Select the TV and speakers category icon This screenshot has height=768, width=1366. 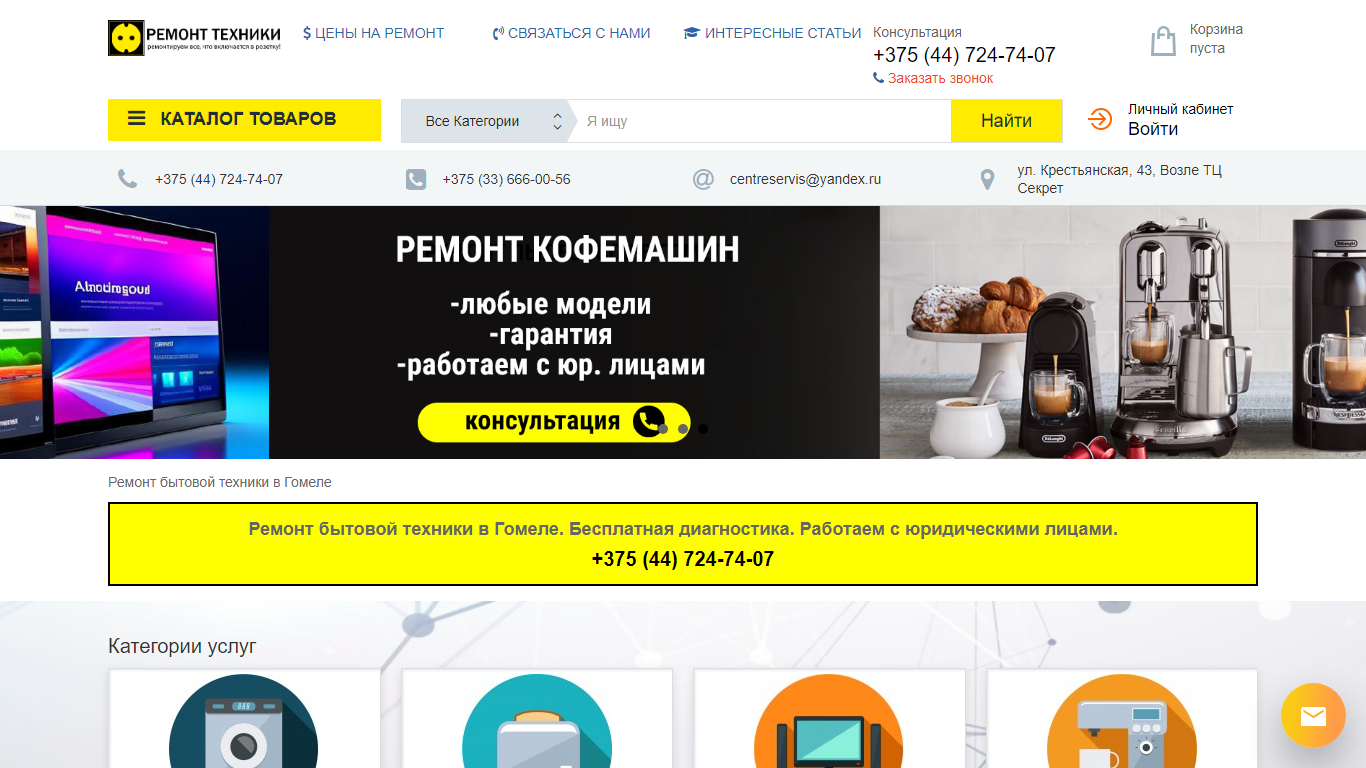pyautogui.click(x=828, y=721)
